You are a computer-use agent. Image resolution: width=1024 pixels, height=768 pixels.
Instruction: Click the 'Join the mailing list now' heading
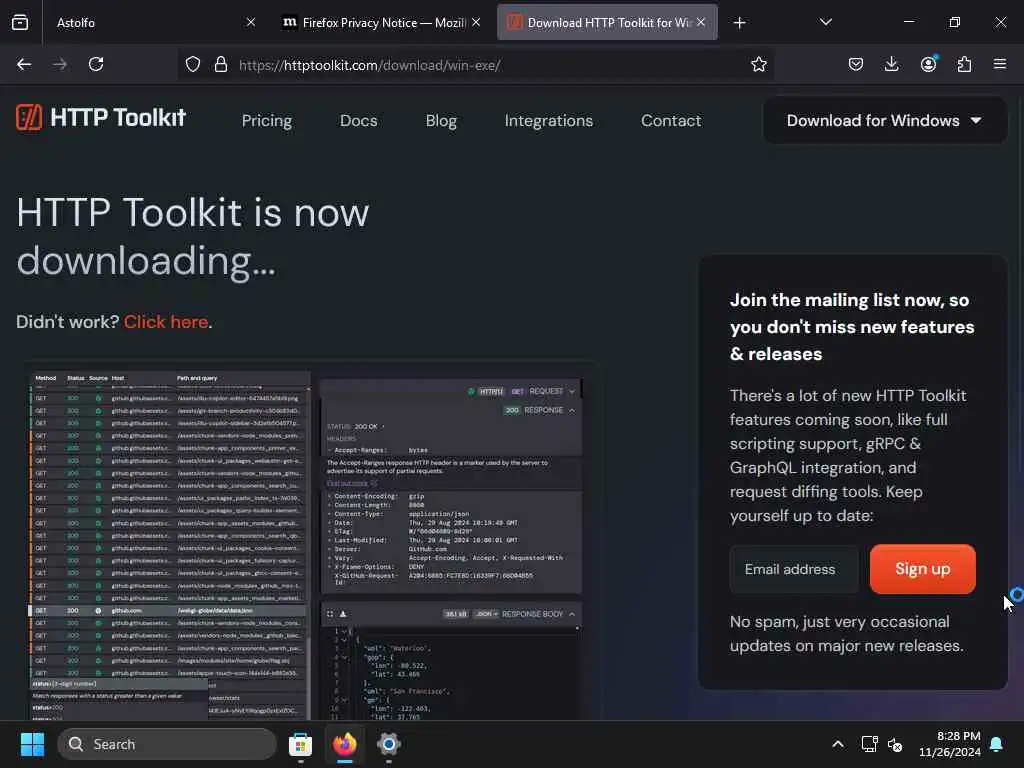tap(852, 327)
